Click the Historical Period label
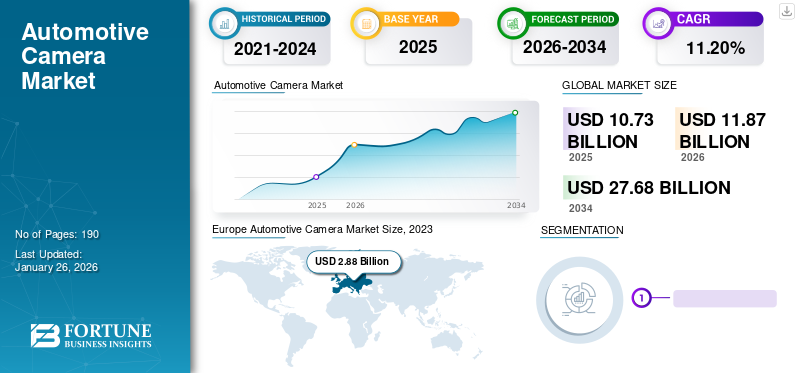 click(x=284, y=19)
